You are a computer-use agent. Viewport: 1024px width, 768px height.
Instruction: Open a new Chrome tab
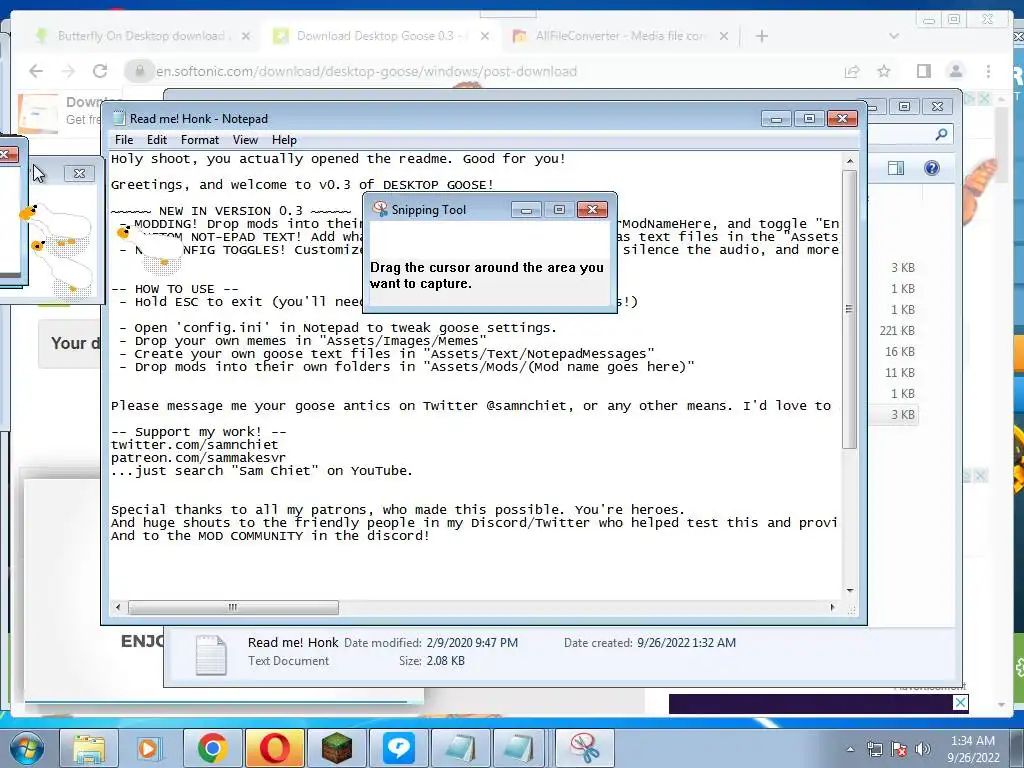pos(761,36)
